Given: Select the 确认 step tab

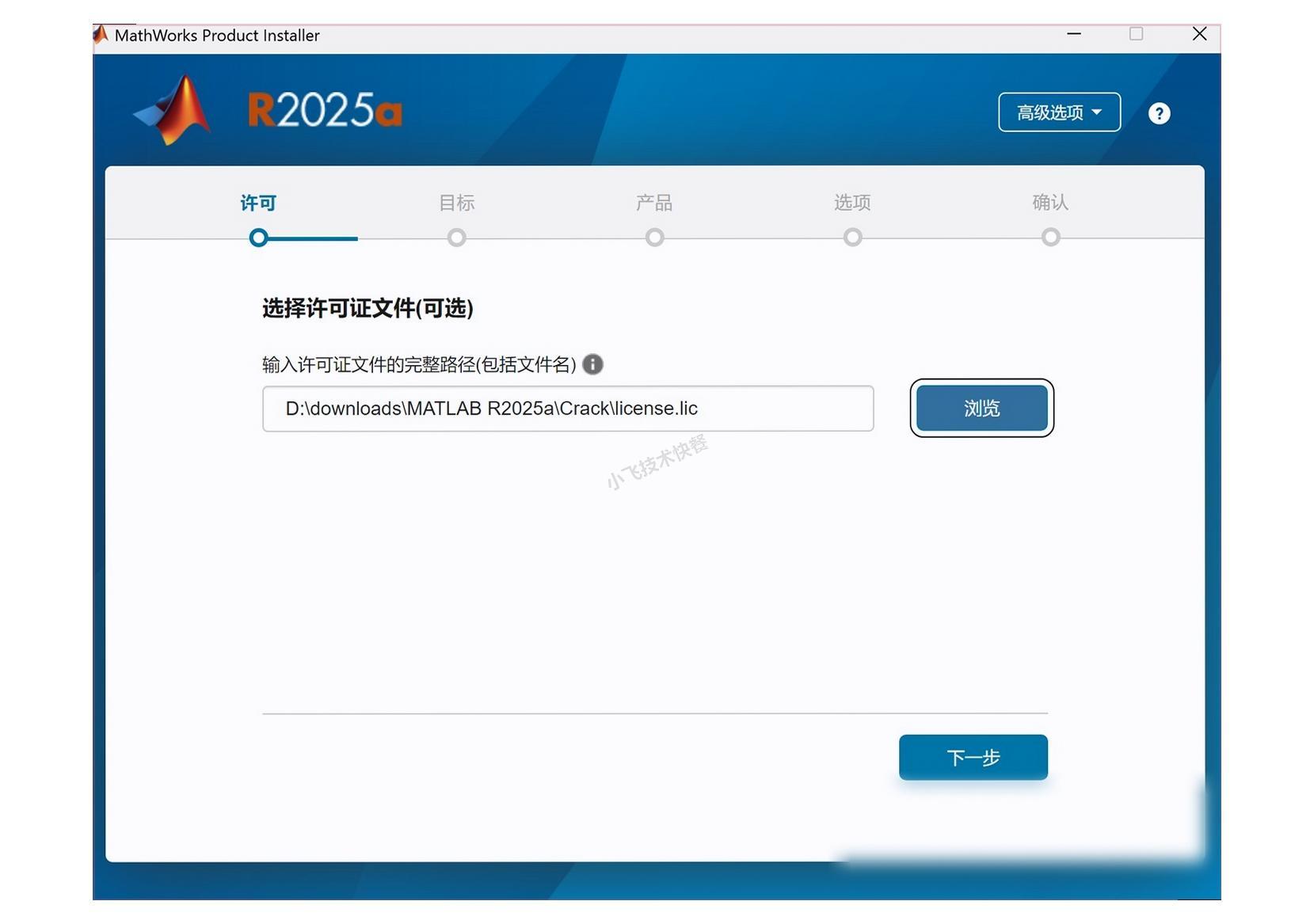Looking at the screenshot, I should tap(1050, 203).
